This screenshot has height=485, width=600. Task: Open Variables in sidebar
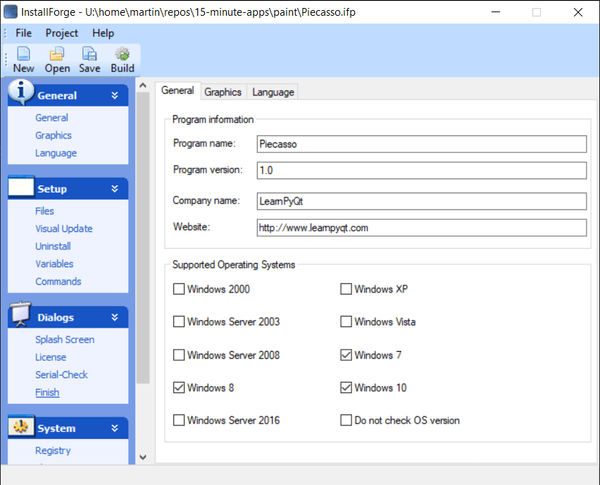point(54,264)
